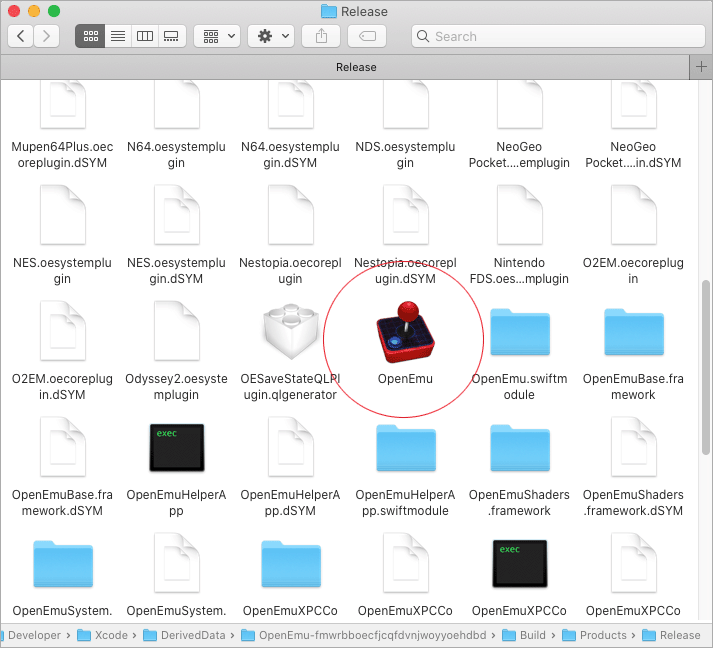Viewport: 713px width, 648px height.
Task: Select OpenEmuBase.framework.dSYM file
Action: click(x=63, y=447)
